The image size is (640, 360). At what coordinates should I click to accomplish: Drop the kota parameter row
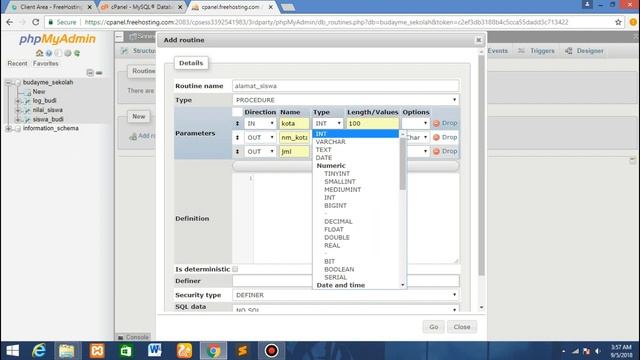[445, 123]
